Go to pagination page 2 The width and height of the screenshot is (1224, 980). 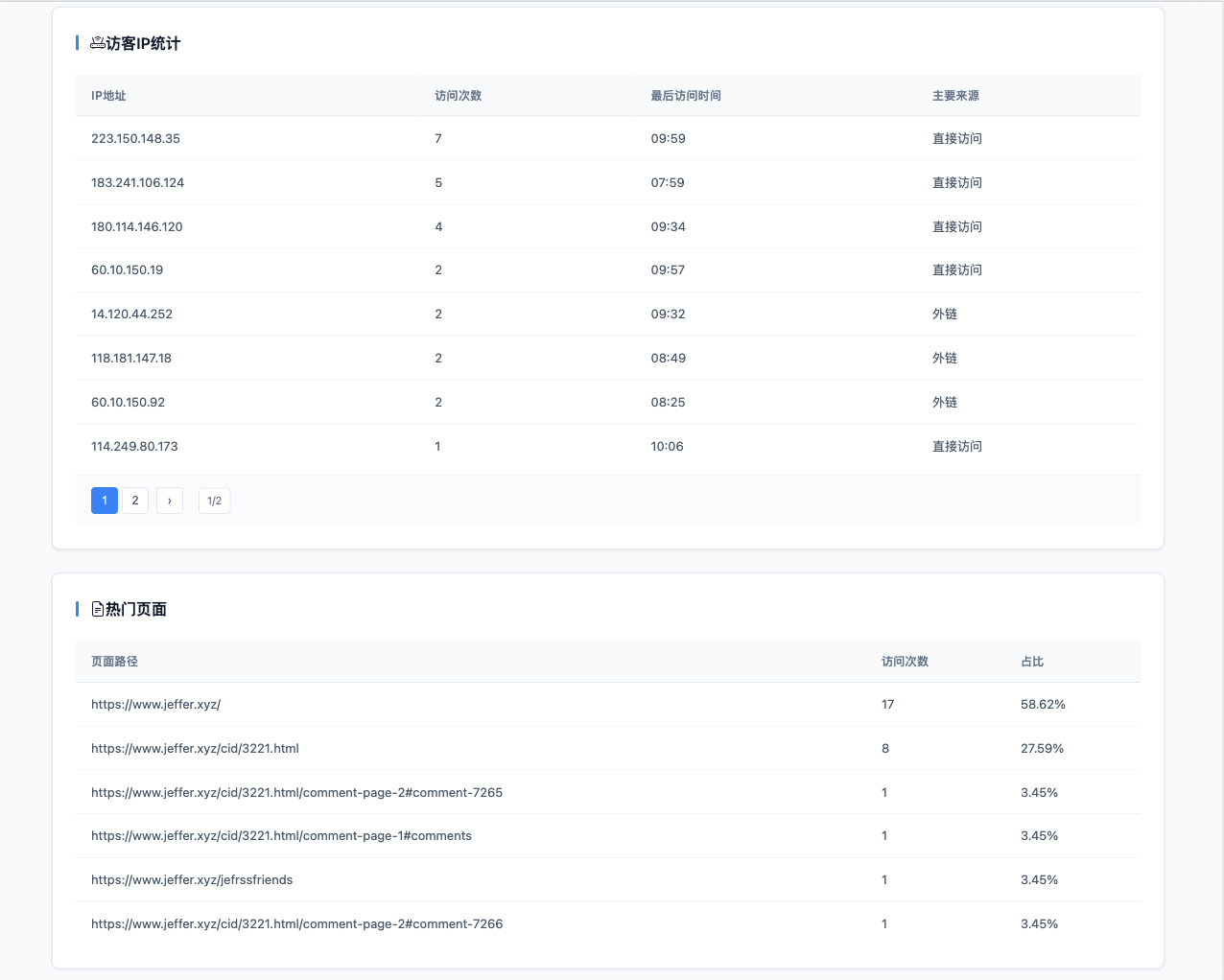point(135,501)
